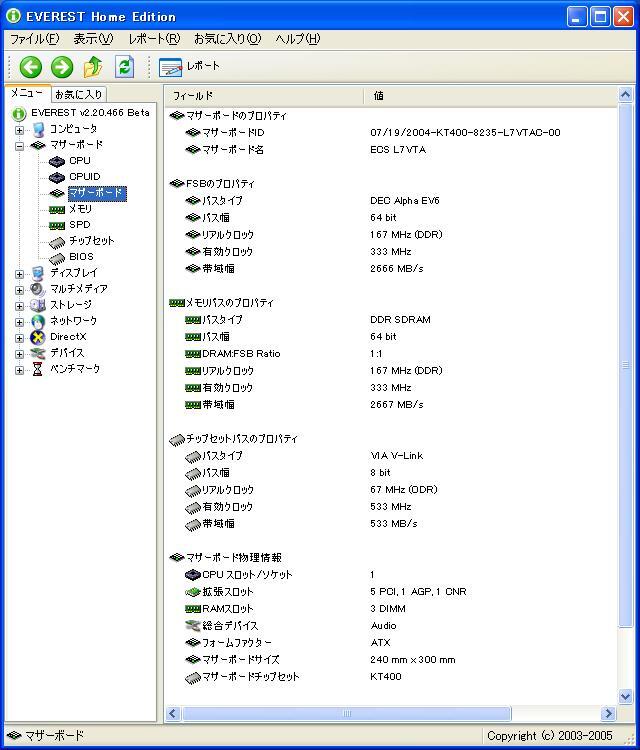Open the ヘルプ(H) menu
Image resolution: width=640 pixels, height=750 pixels.
(297, 39)
